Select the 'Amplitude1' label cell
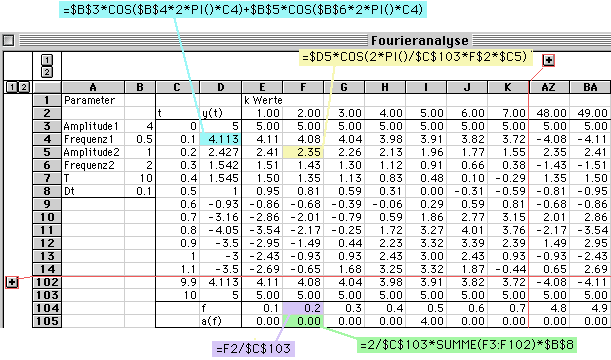Screen dimensions: 611x360 [x=93, y=126]
